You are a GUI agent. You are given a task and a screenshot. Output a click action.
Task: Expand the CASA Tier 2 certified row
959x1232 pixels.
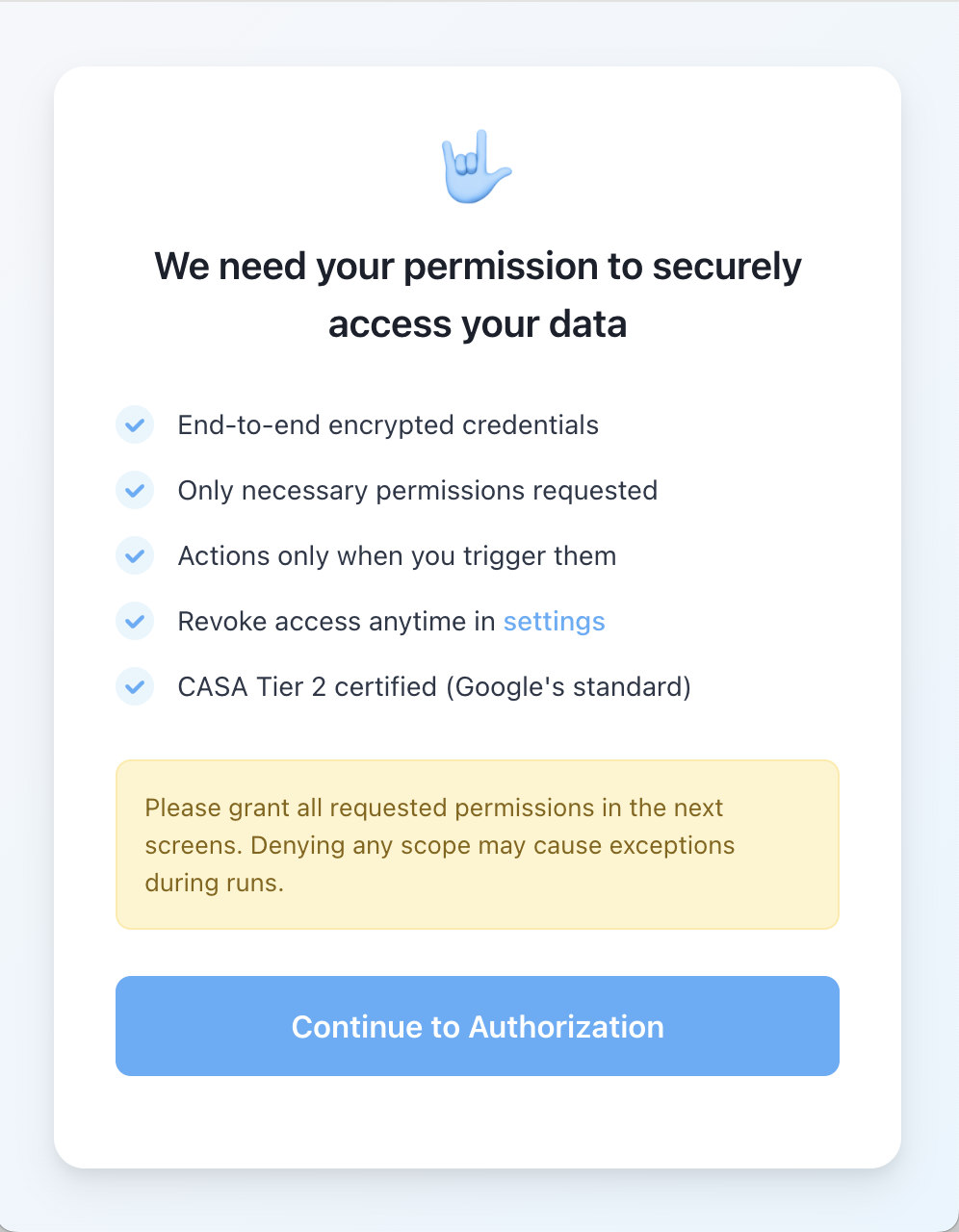(x=433, y=686)
